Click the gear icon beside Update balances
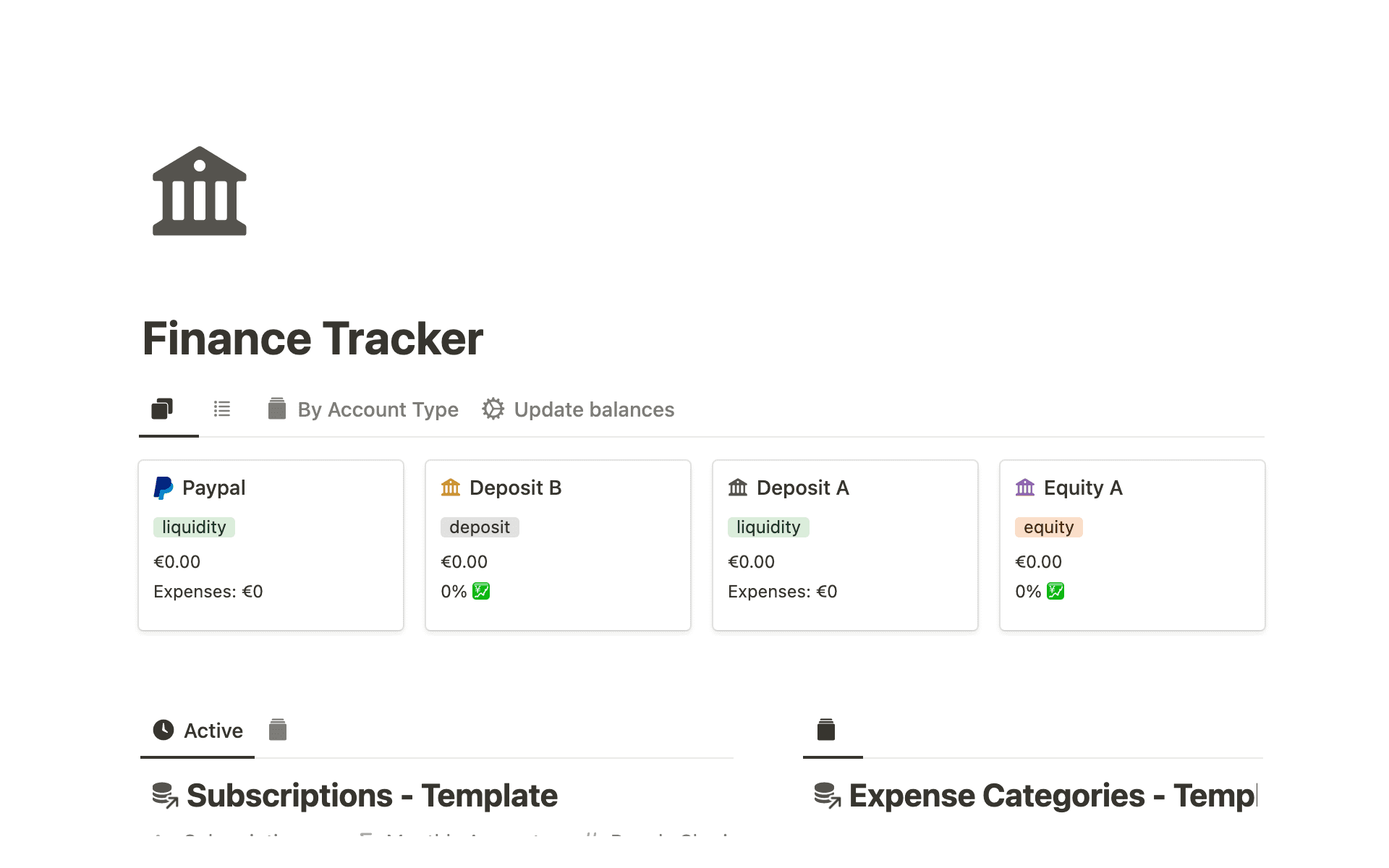The height and width of the screenshot is (868, 1389). 493,409
